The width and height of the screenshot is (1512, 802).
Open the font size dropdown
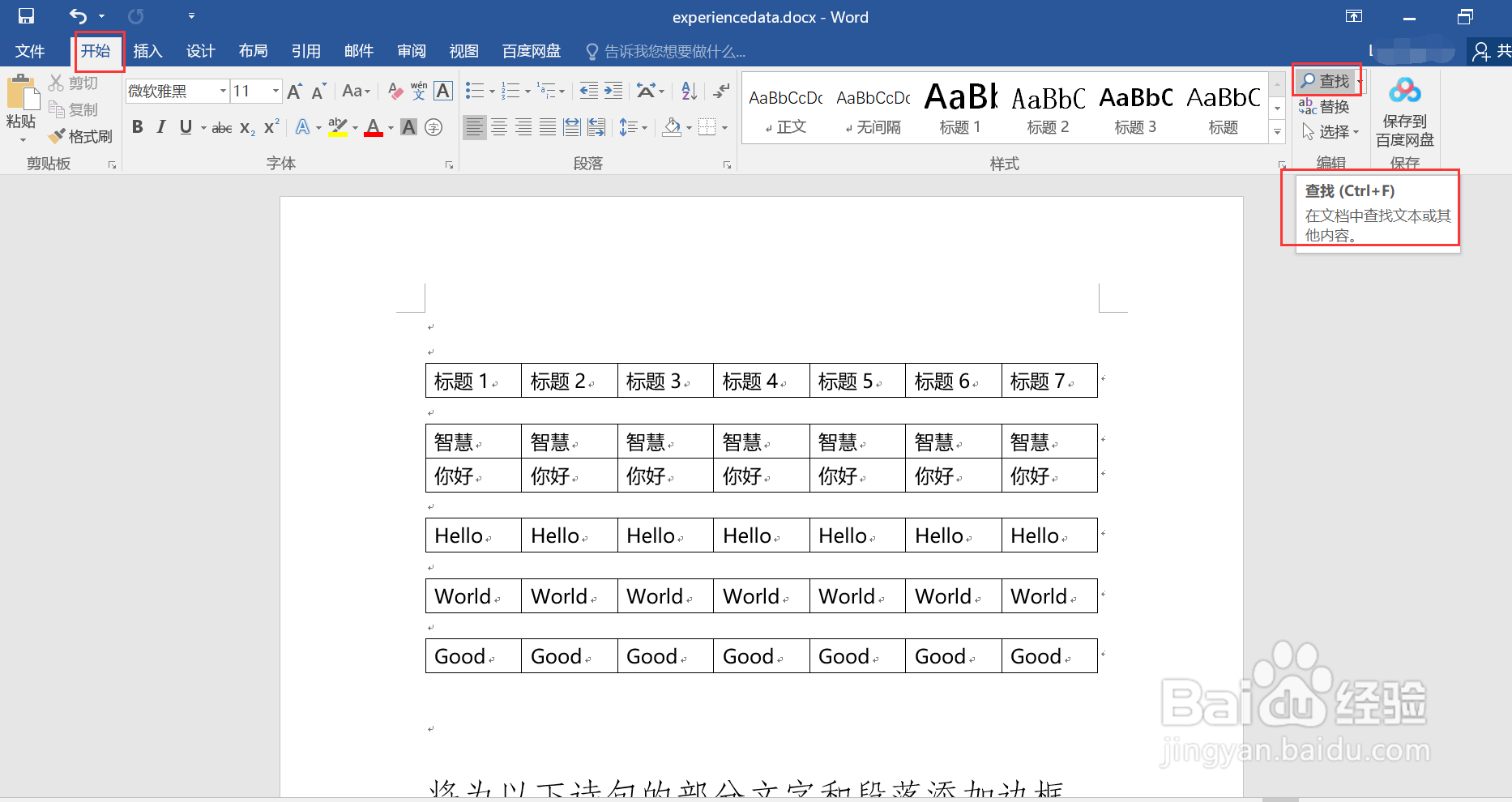point(274,91)
